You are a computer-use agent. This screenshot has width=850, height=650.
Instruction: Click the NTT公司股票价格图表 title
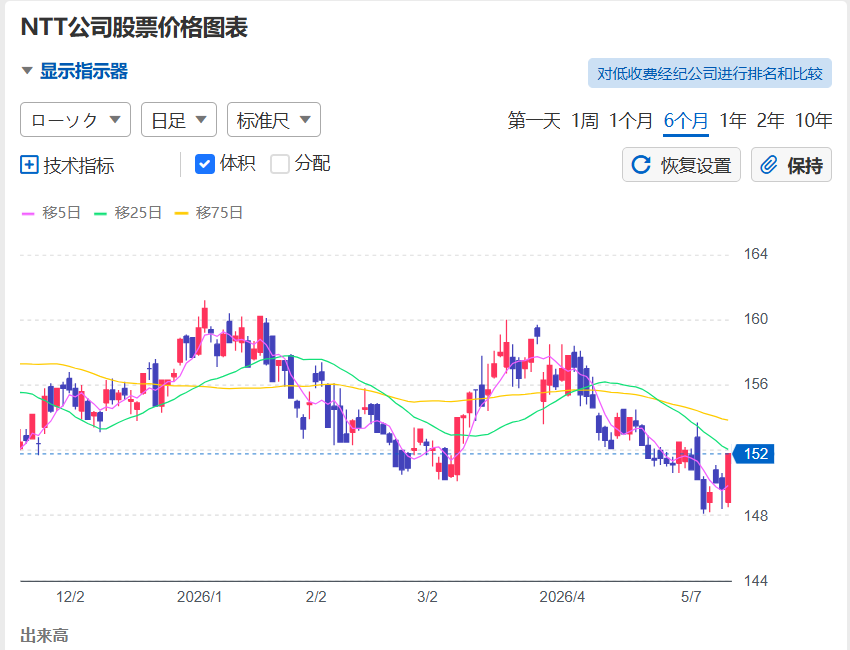coord(134,27)
